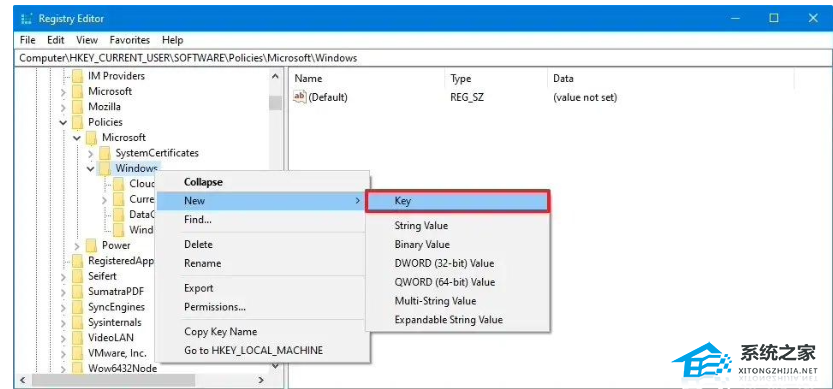Choose Collapse in the context menu
Viewport: 833px width, 389px height.
pos(262,182)
